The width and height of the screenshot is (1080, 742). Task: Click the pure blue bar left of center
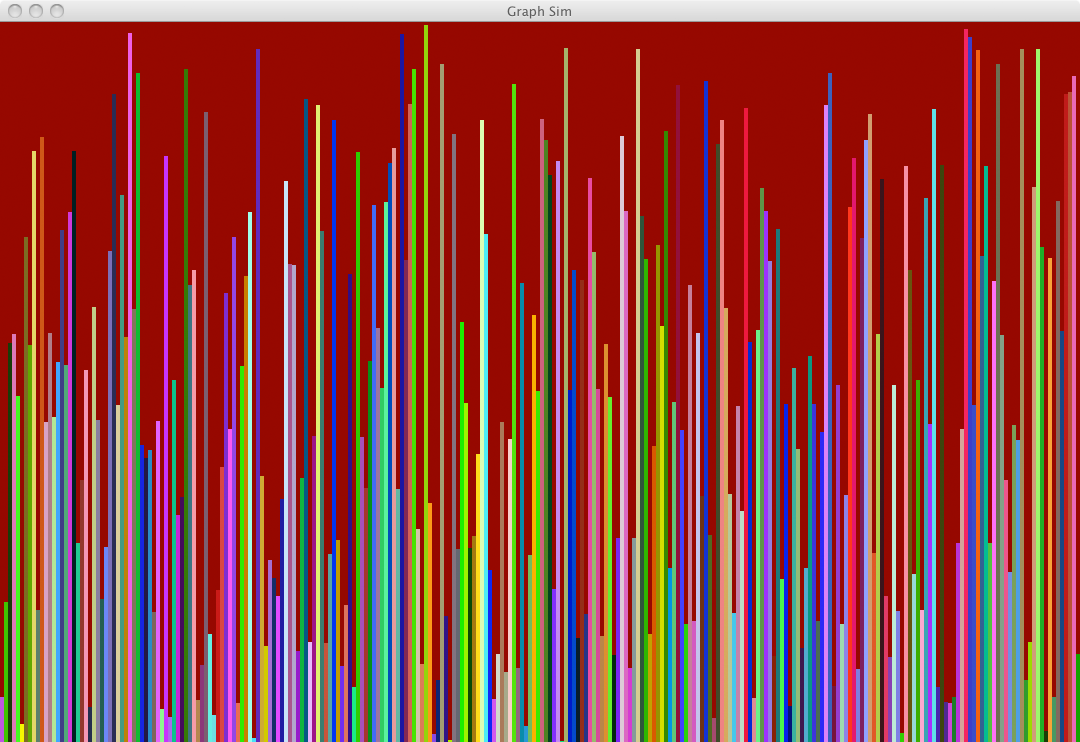coord(334,300)
